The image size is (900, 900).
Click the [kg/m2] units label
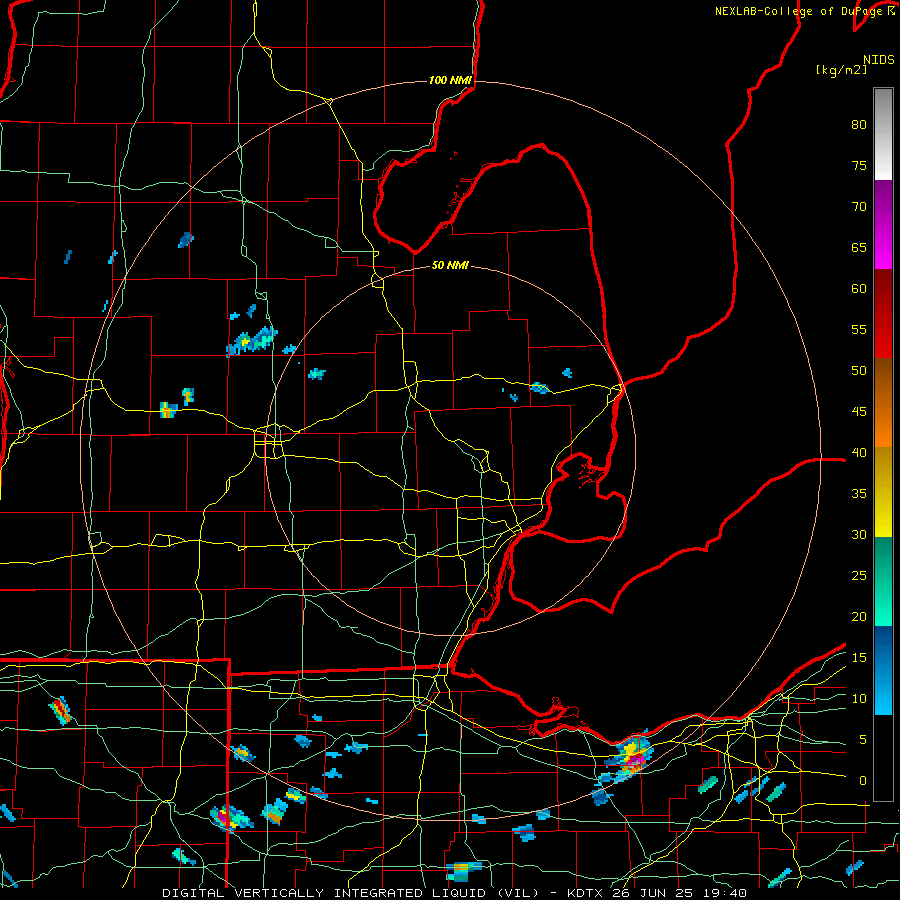click(841, 69)
